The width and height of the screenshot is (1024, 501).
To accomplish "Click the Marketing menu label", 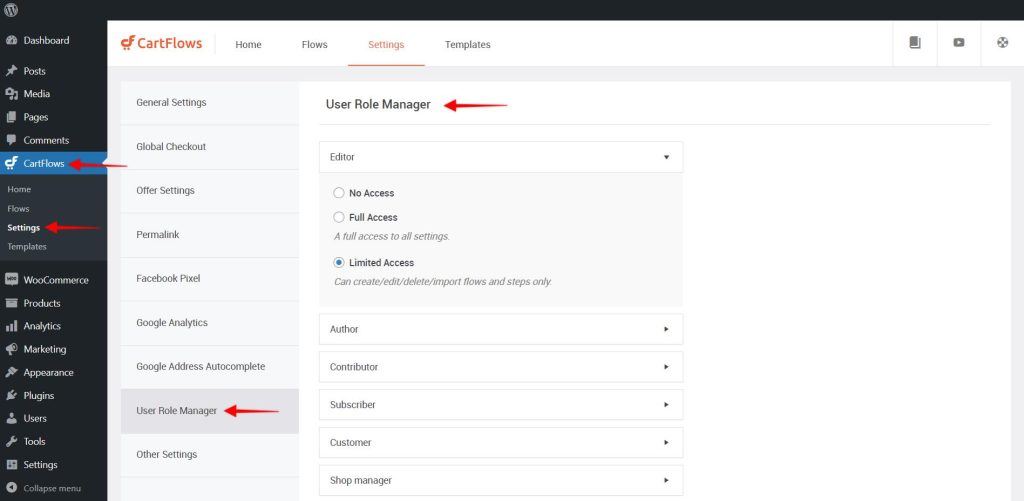I will pyautogui.click(x=45, y=349).
